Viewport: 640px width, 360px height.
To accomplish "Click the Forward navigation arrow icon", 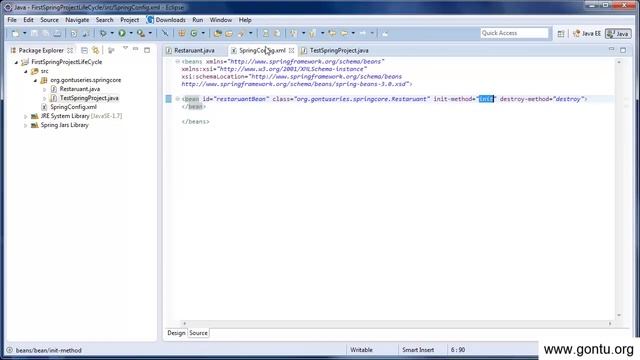I will [x=363, y=33].
